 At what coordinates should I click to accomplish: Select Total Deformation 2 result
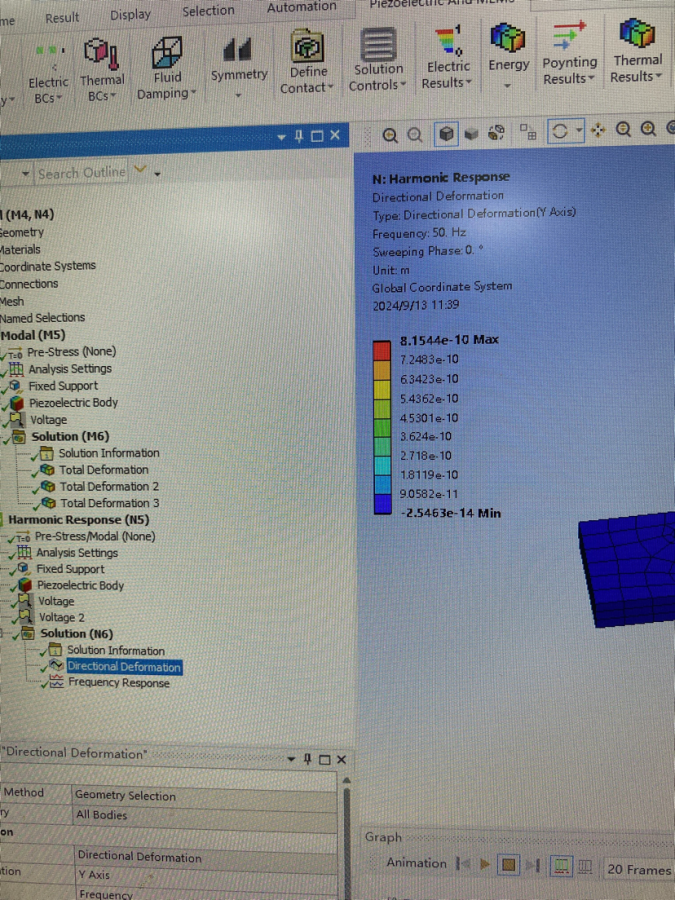(x=109, y=487)
